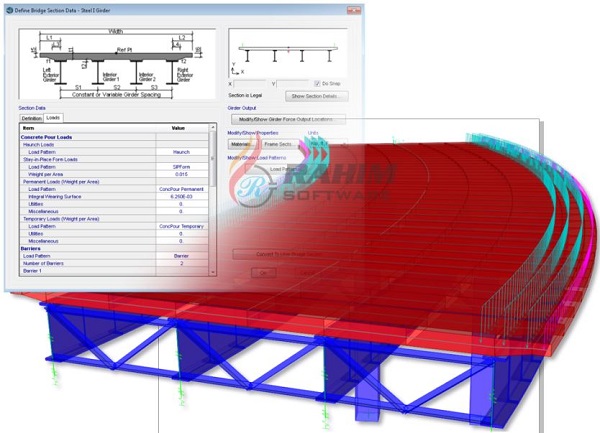
Task: Click Convert To User Bridge Section button
Action: [x=288, y=254]
